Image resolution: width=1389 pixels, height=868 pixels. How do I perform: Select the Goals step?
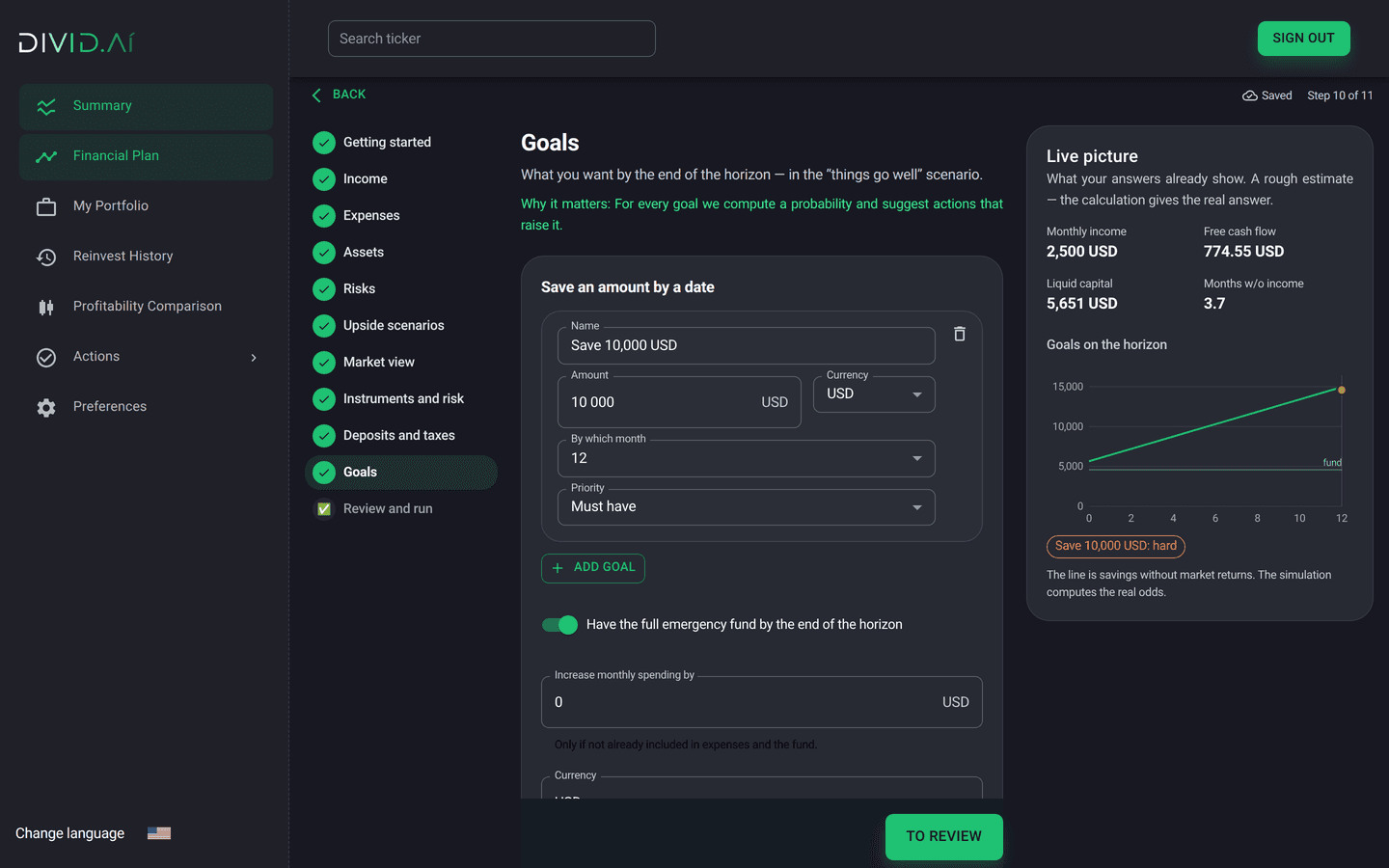(x=401, y=473)
